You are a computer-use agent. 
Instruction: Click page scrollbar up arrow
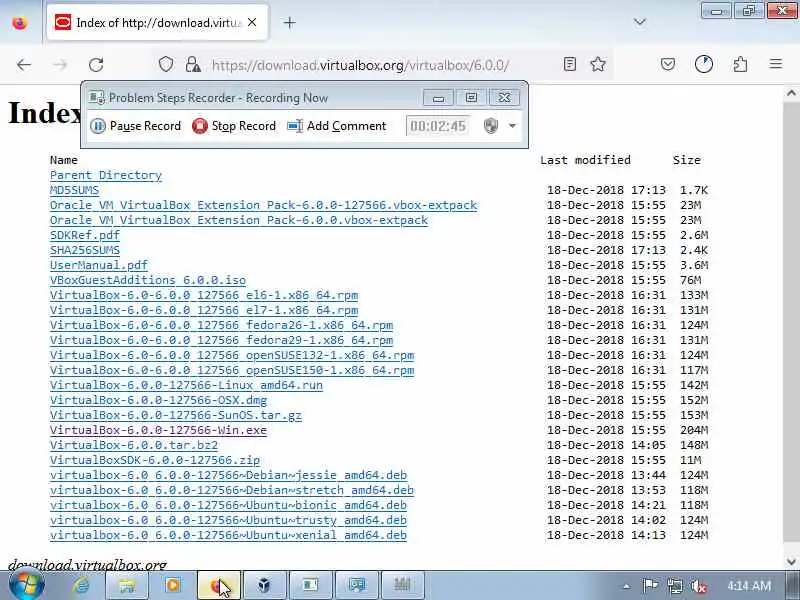pos(791,93)
